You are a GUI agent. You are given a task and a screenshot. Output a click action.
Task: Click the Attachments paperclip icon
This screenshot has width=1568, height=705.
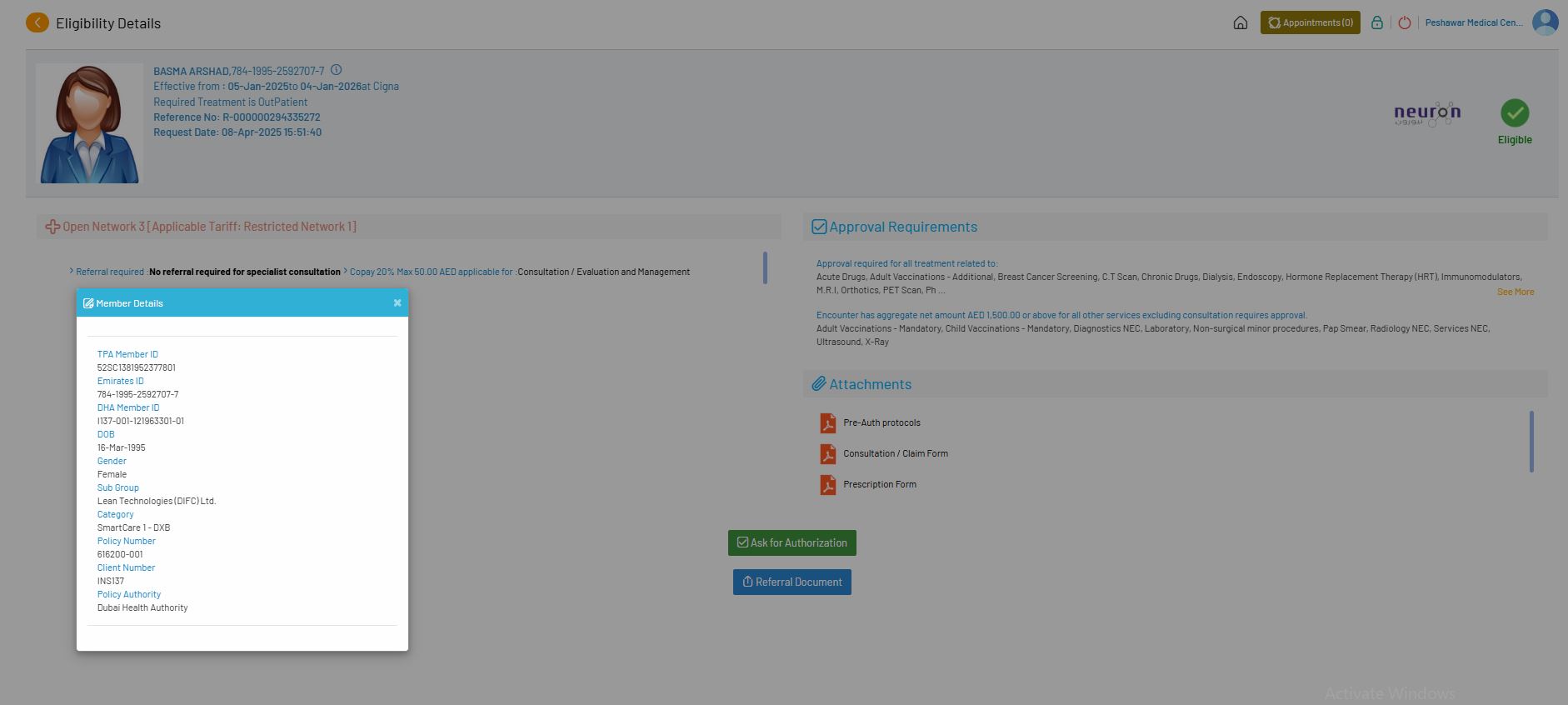pyautogui.click(x=819, y=384)
